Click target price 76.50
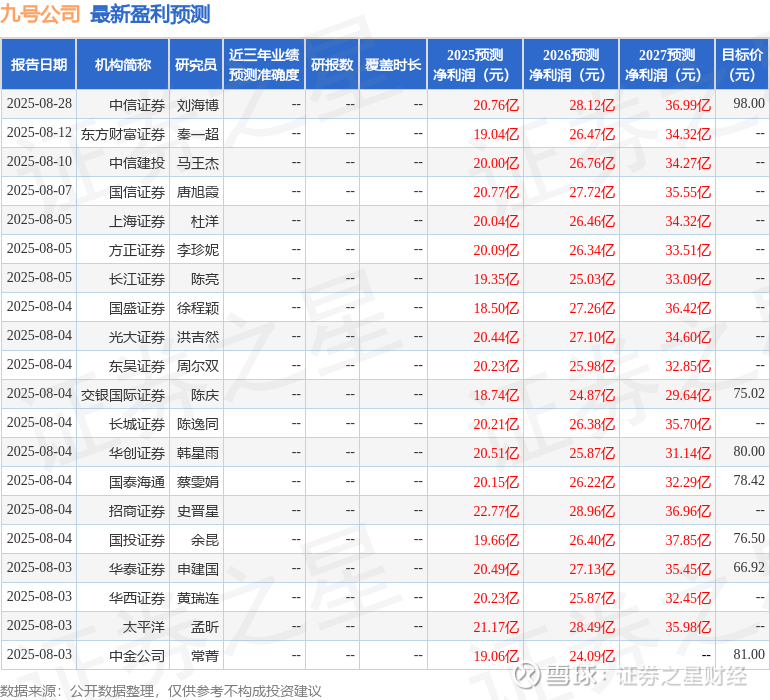 point(749,538)
